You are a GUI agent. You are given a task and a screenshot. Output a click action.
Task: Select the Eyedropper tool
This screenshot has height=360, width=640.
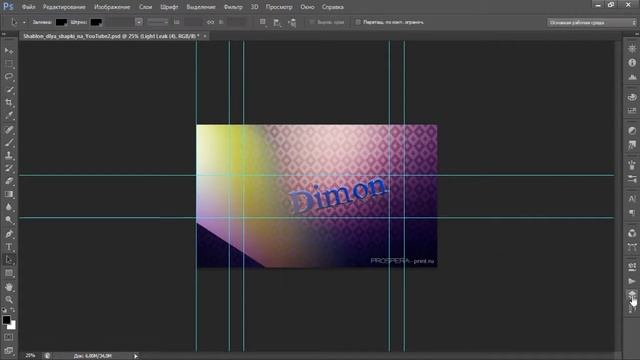[9, 116]
